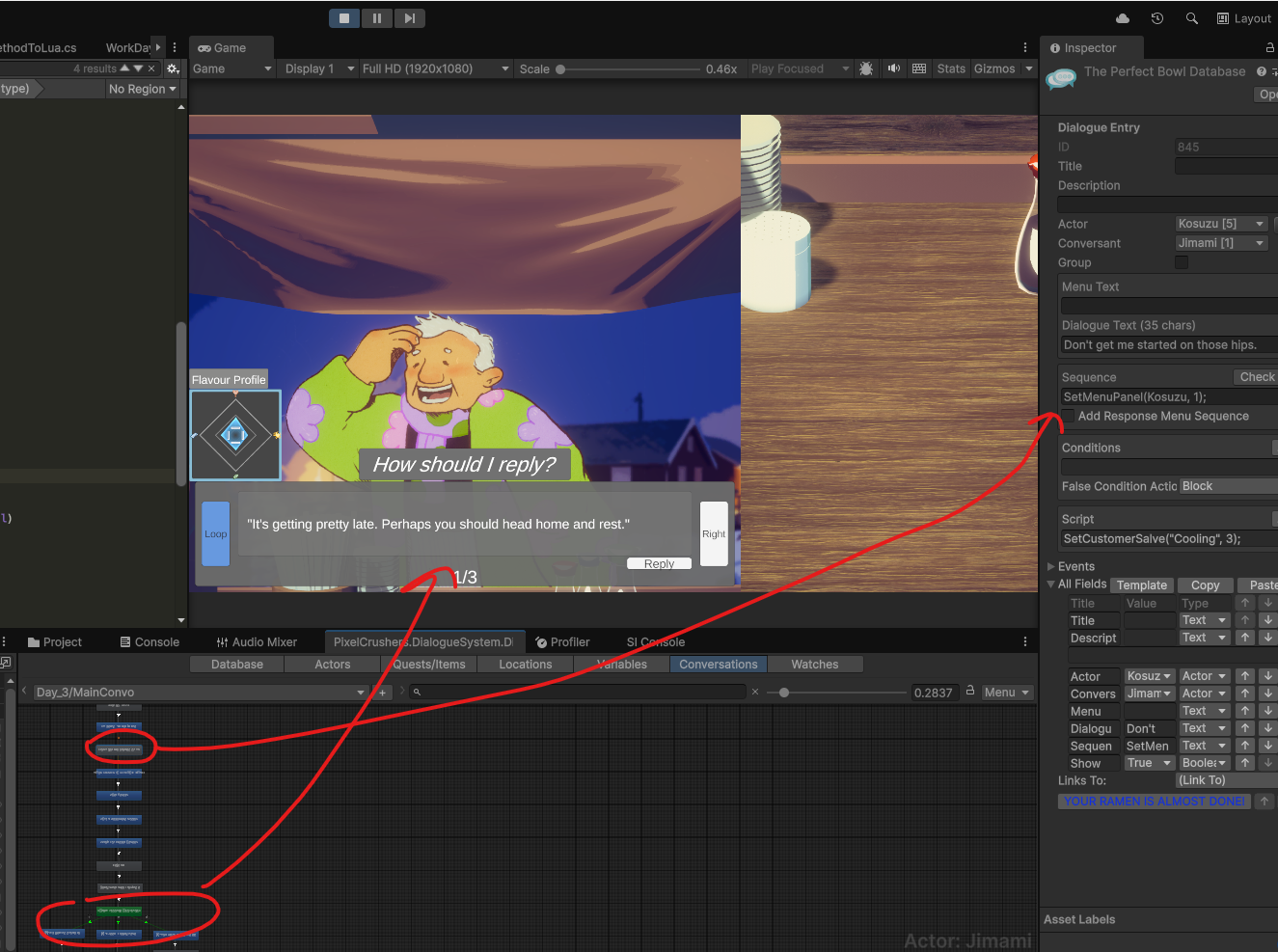1278x952 pixels.
Task: Open the Database section in Dialogue Editor
Action: [237, 665]
